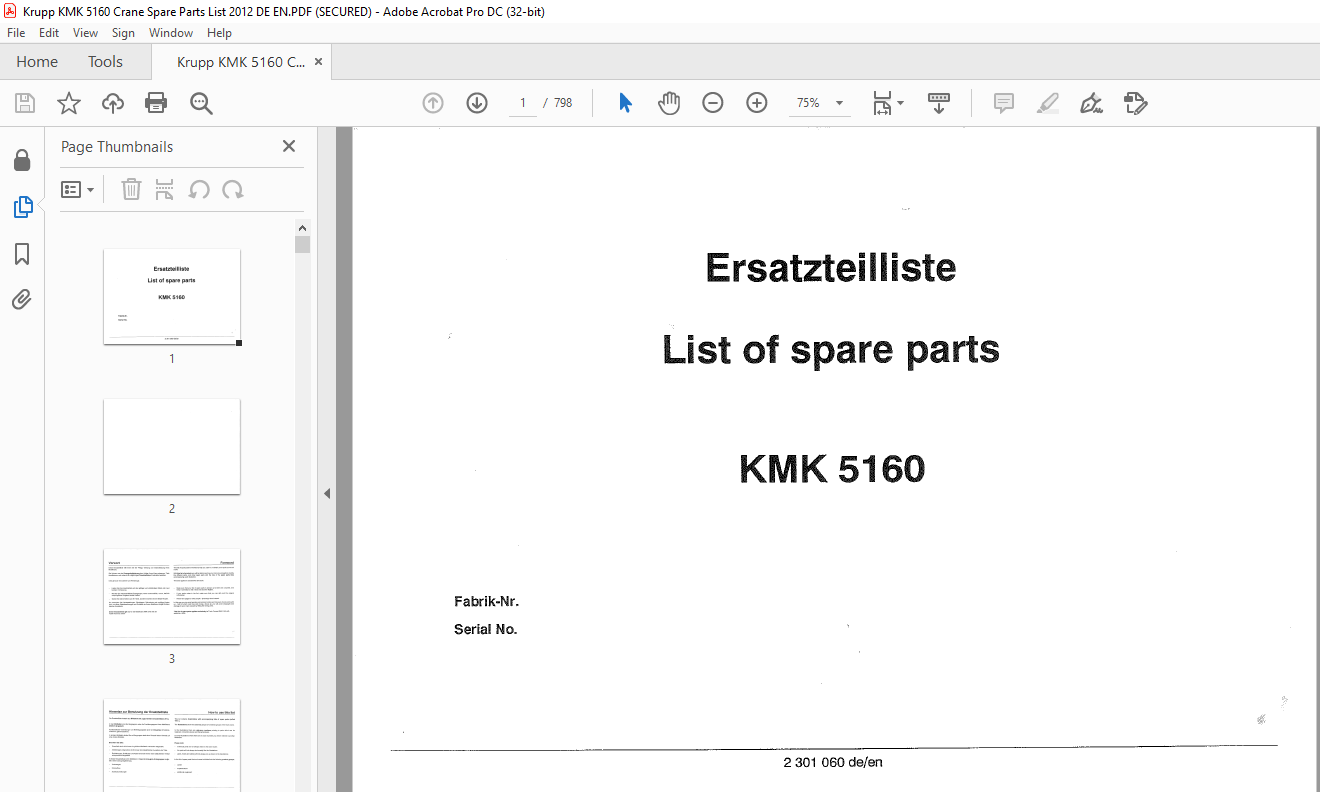Choose the Selection arrow tool
Image resolution: width=1320 pixels, height=792 pixels.
(x=625, y=103)
